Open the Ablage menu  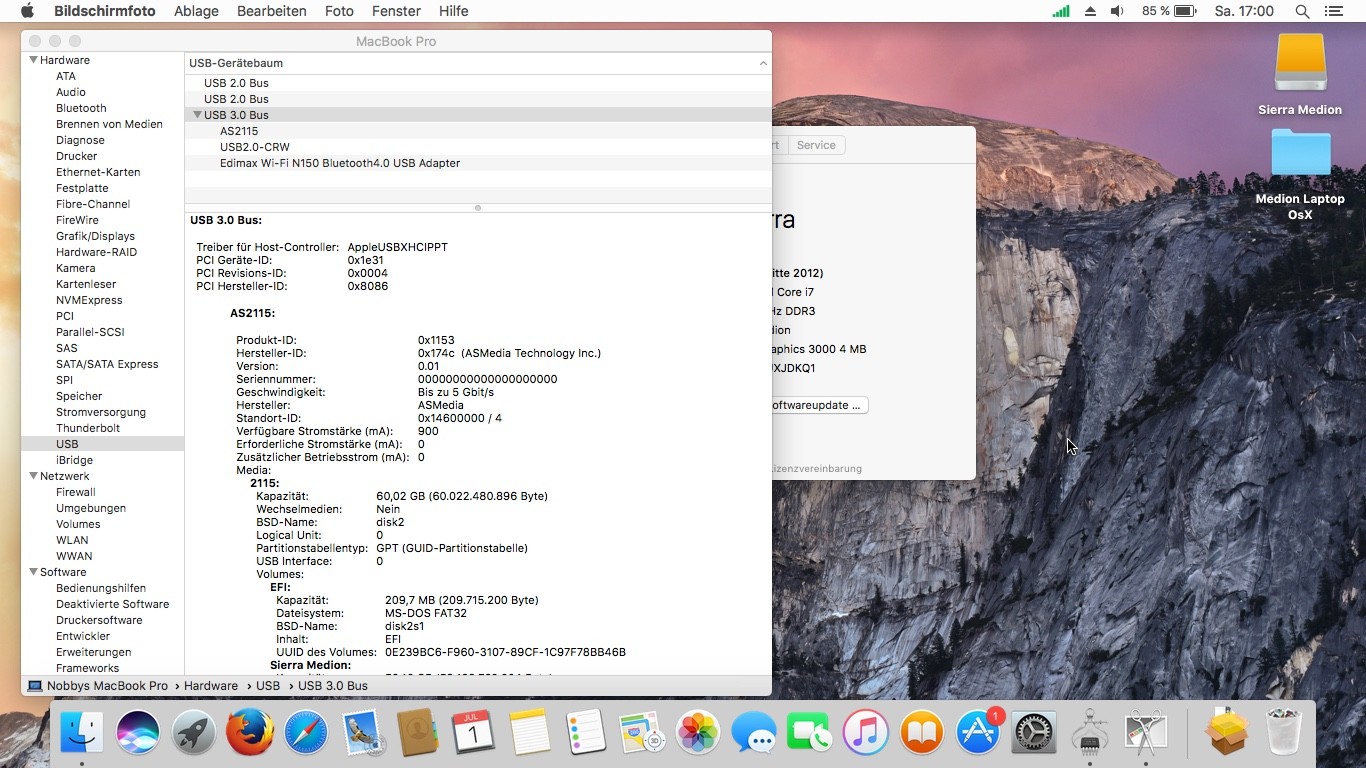pos(196,11)
